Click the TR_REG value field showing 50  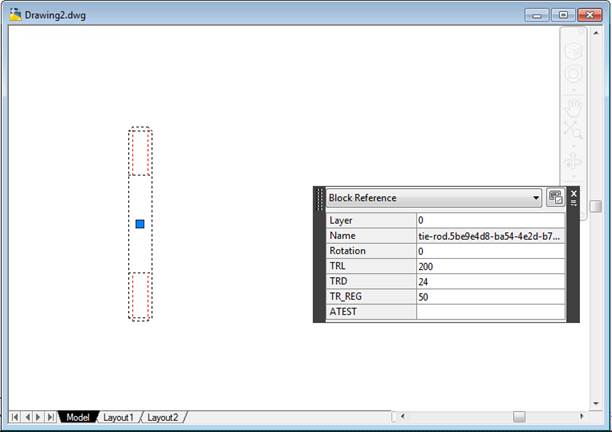coord(490,297)
